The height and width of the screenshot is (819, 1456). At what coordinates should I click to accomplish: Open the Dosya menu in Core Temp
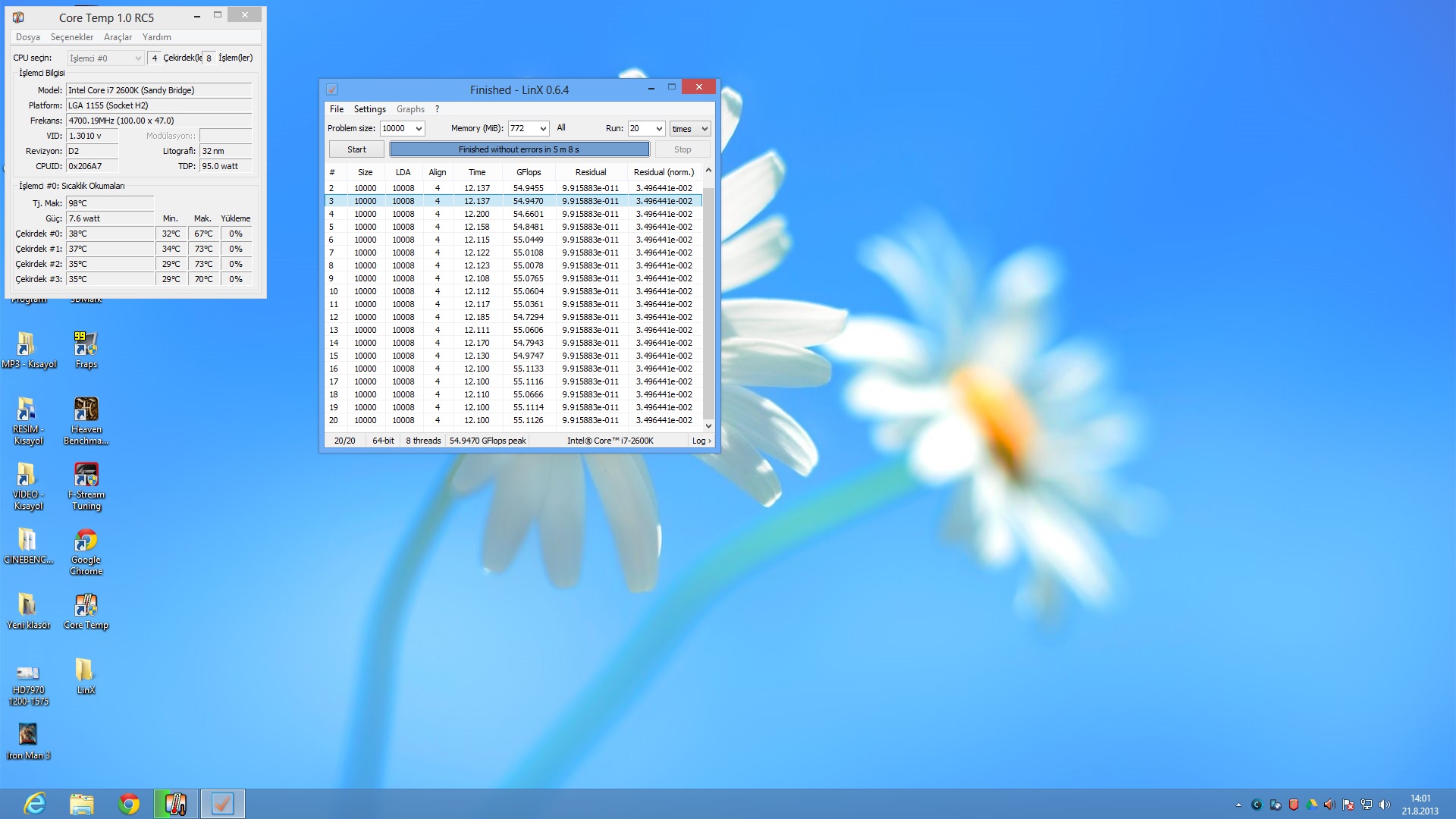pyautogui.click(x=28, y=36)
